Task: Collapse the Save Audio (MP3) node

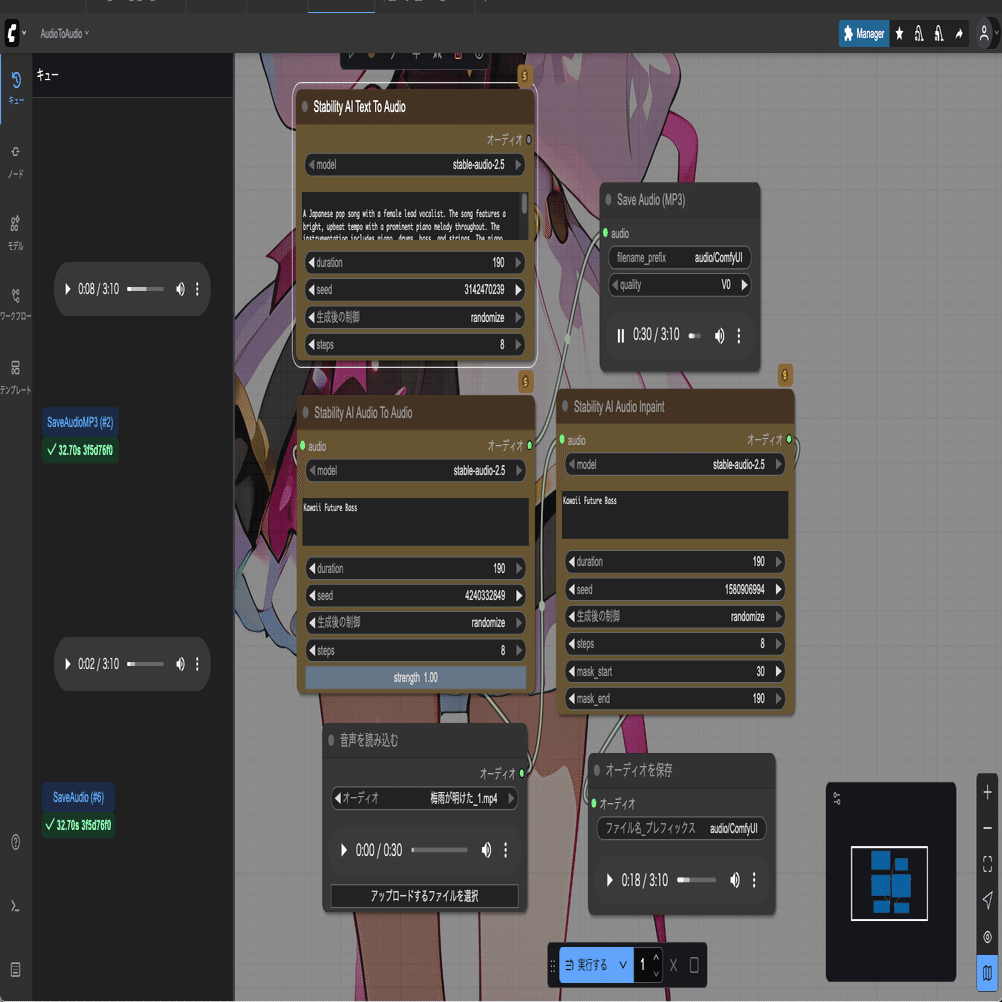Action: coord(608,199)
